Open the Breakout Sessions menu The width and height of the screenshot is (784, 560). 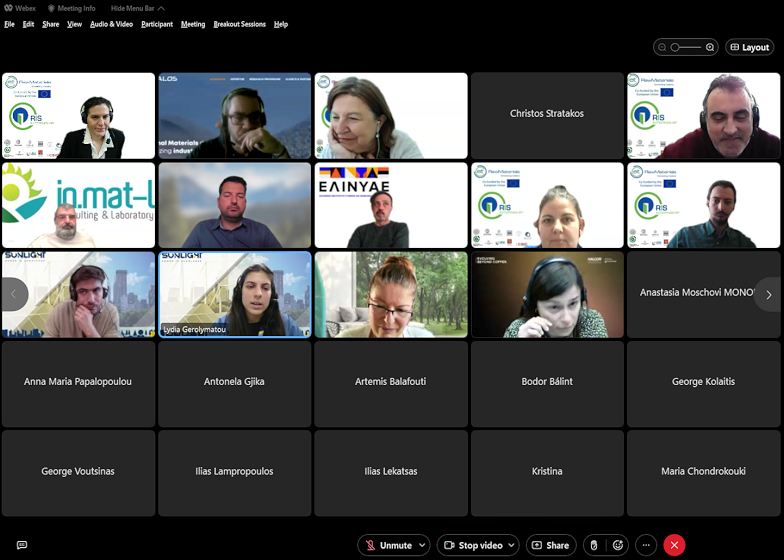pos(239,24)
